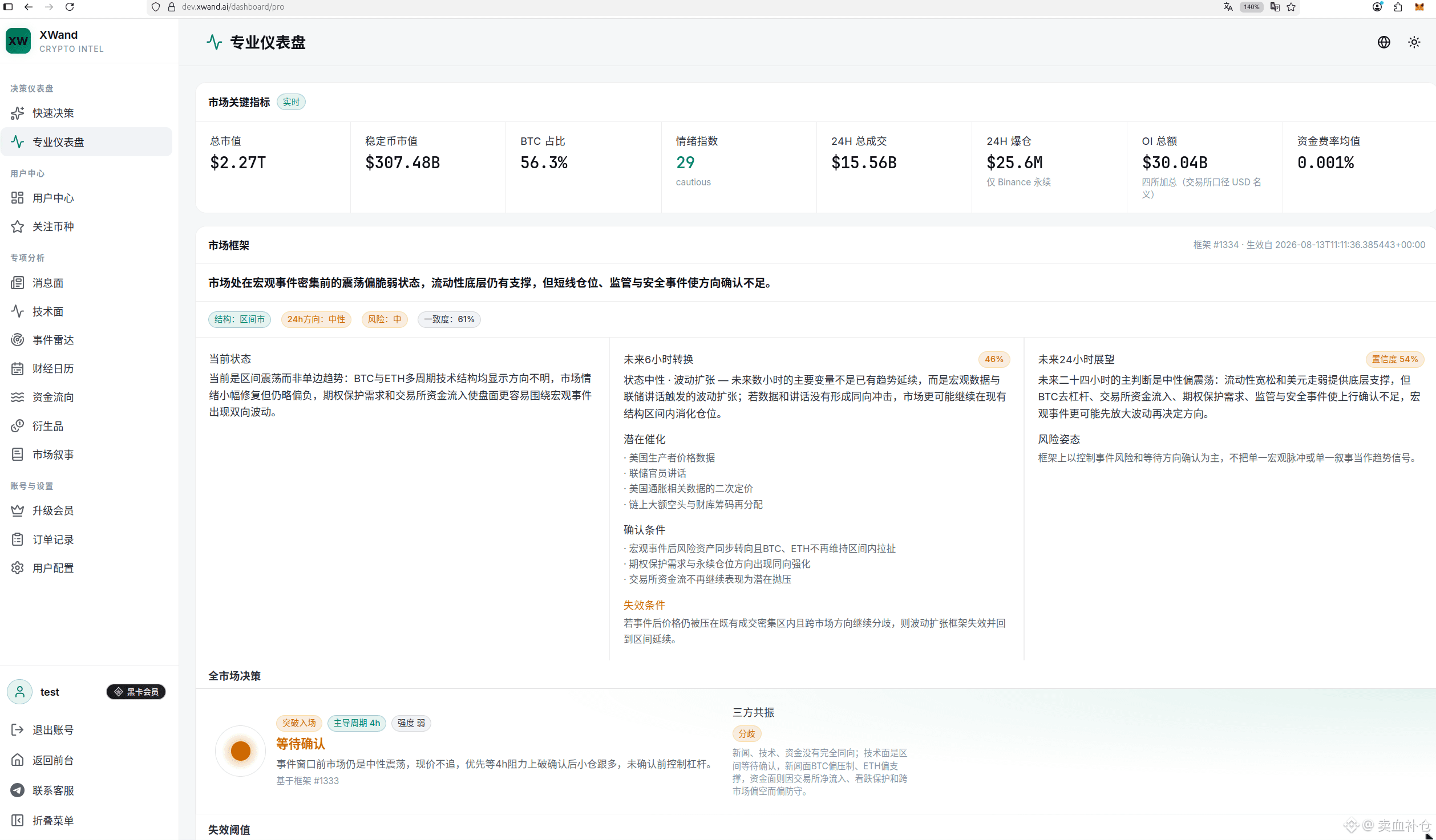
Task: Click the 订单记录 clipboard icon
Action: [18, 539]
